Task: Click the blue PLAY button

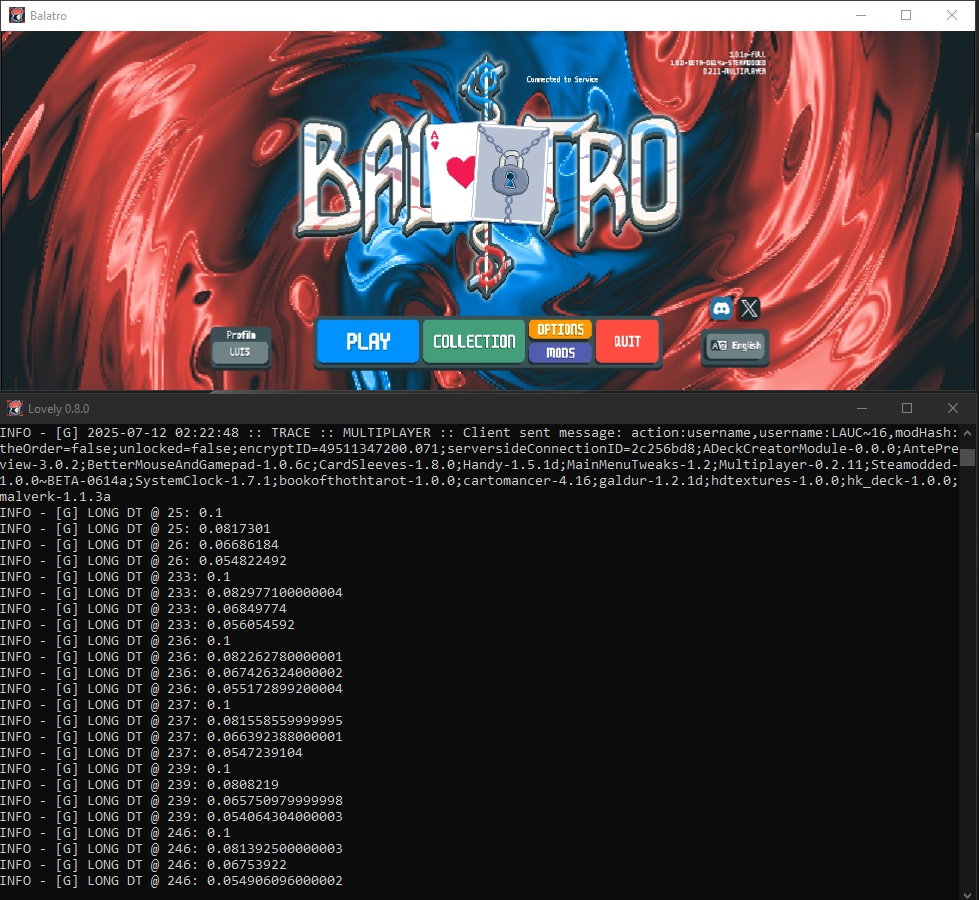Action: [x=368, y=341]
